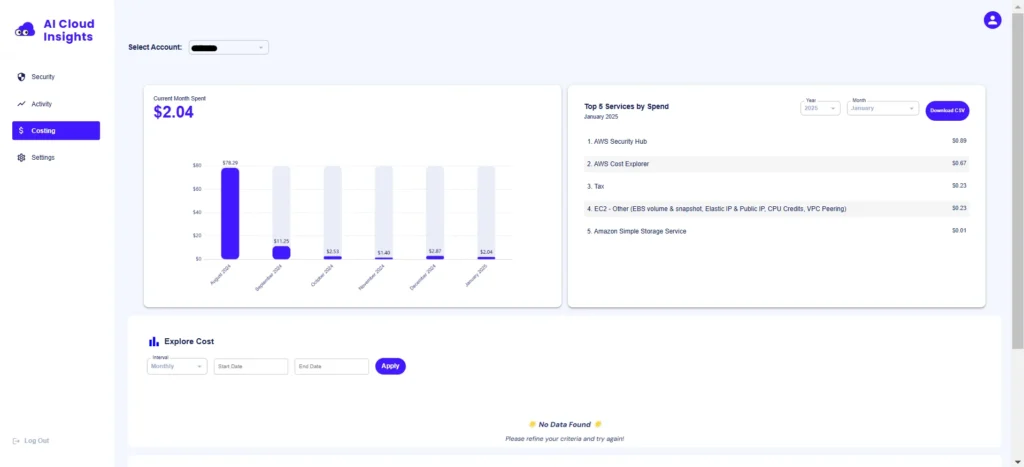Open the Year dropdown showing 2025

819,108
